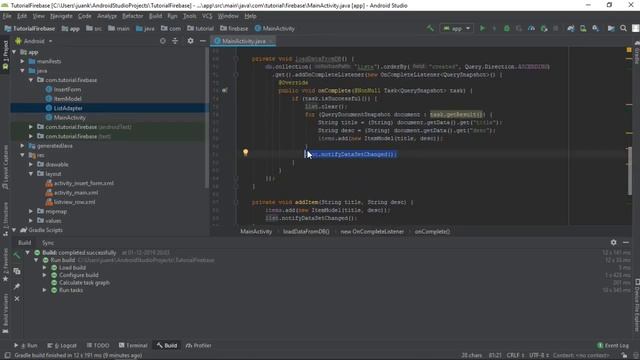Open the Logcat tool window

[x=62, y=345]
